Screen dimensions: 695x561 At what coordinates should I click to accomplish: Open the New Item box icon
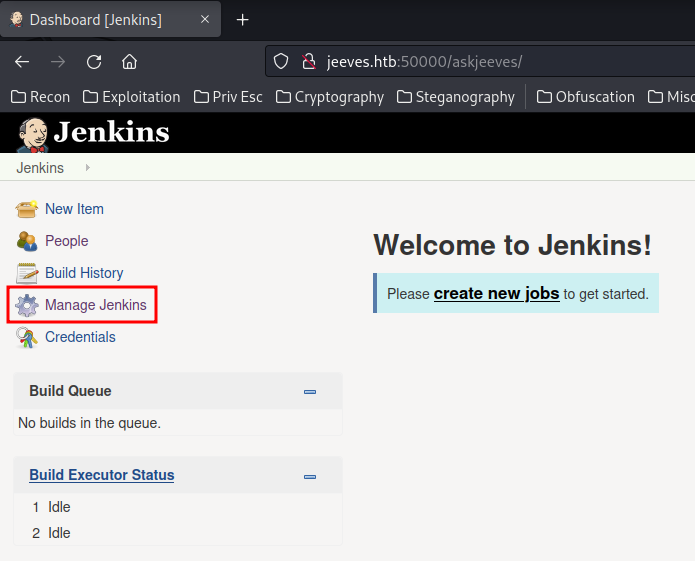coord(27,209)
